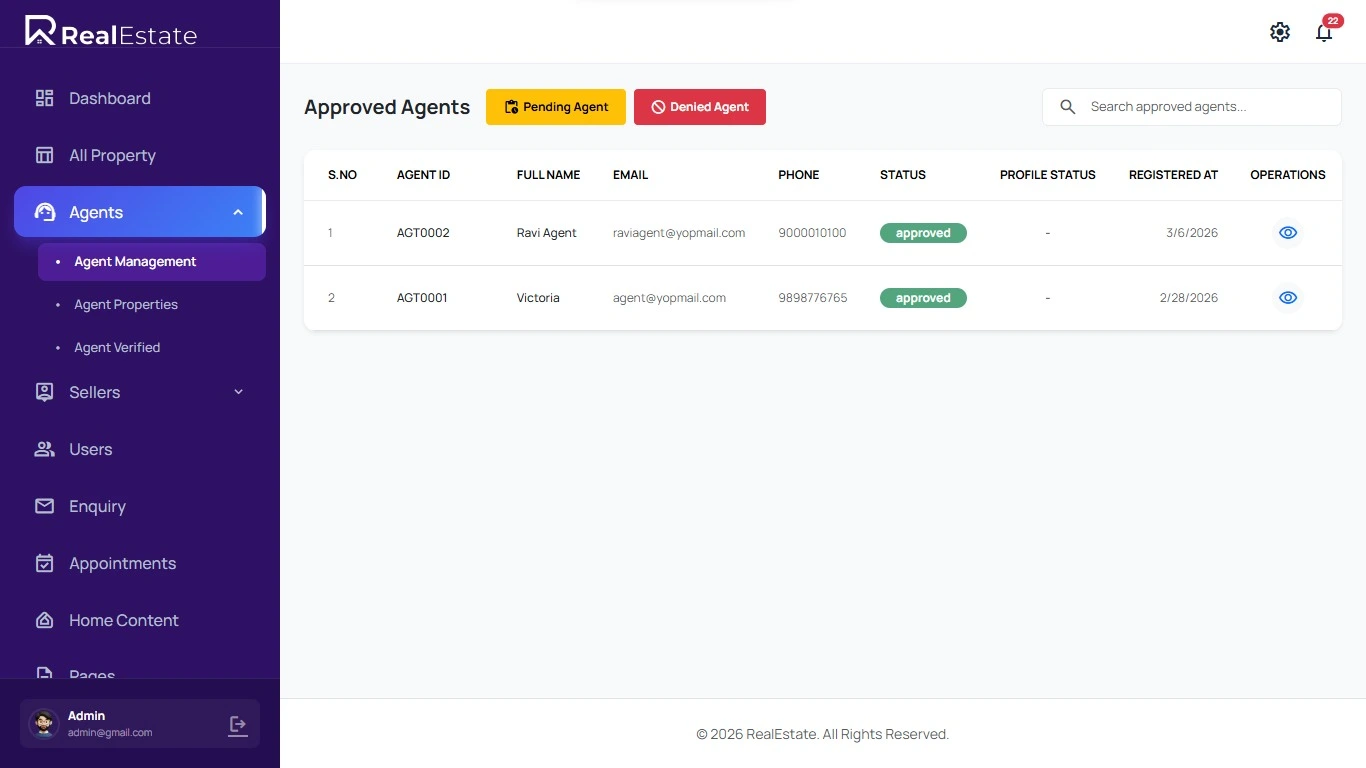View details of Ravi Agent via eye icon
The image size is (1366, 768).
tap(1288, 233)
